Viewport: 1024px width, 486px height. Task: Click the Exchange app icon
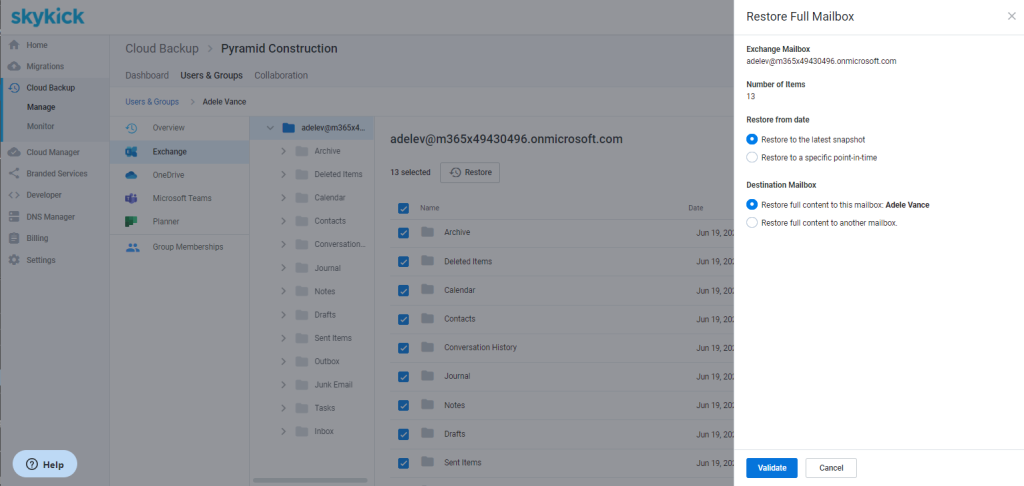[x=131, y=152]
